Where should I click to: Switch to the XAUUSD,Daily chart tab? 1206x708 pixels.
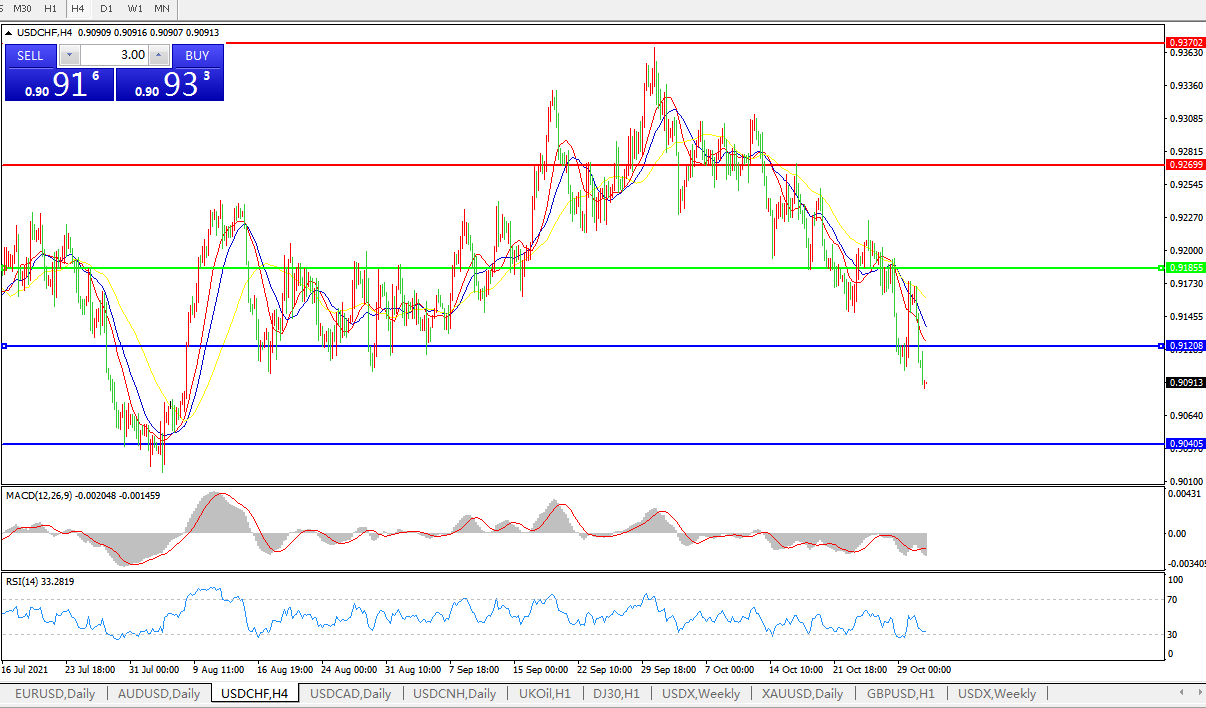pyautogui.click(x=802, y=693)
